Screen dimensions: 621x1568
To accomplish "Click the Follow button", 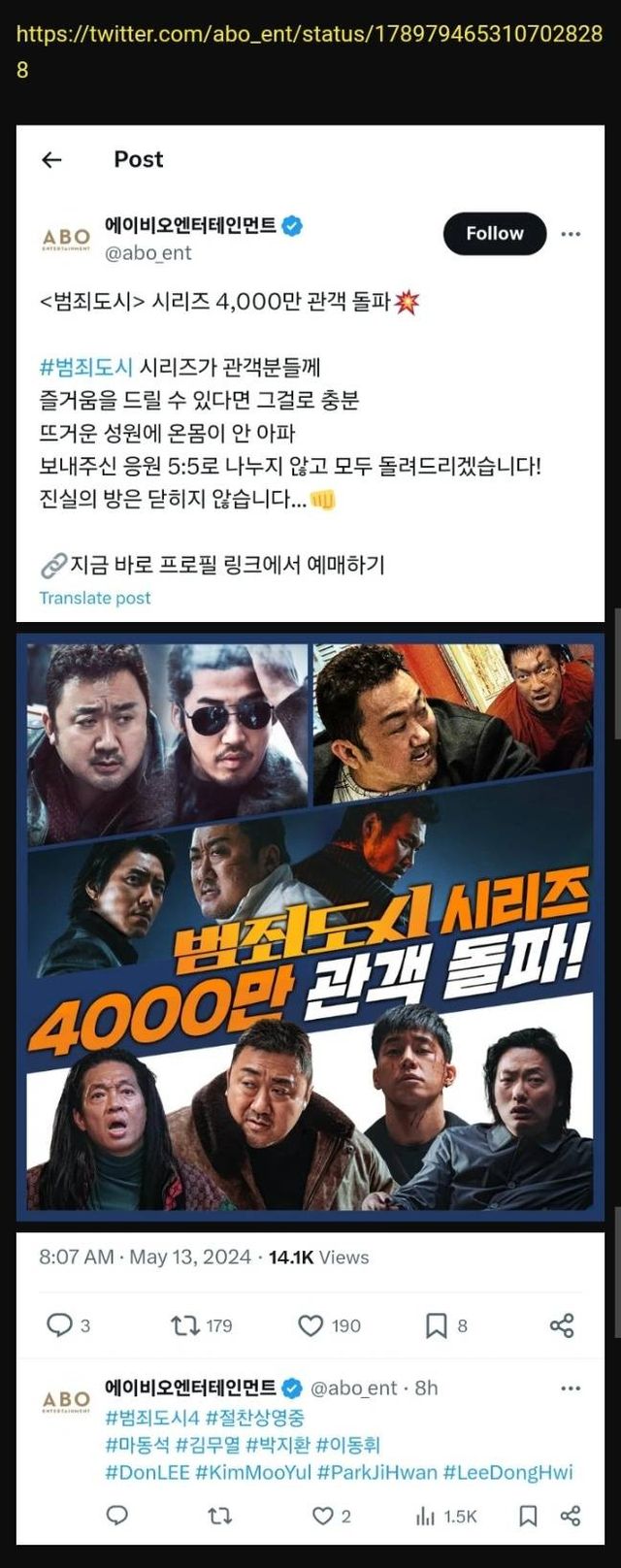I will tap(495, 234).
